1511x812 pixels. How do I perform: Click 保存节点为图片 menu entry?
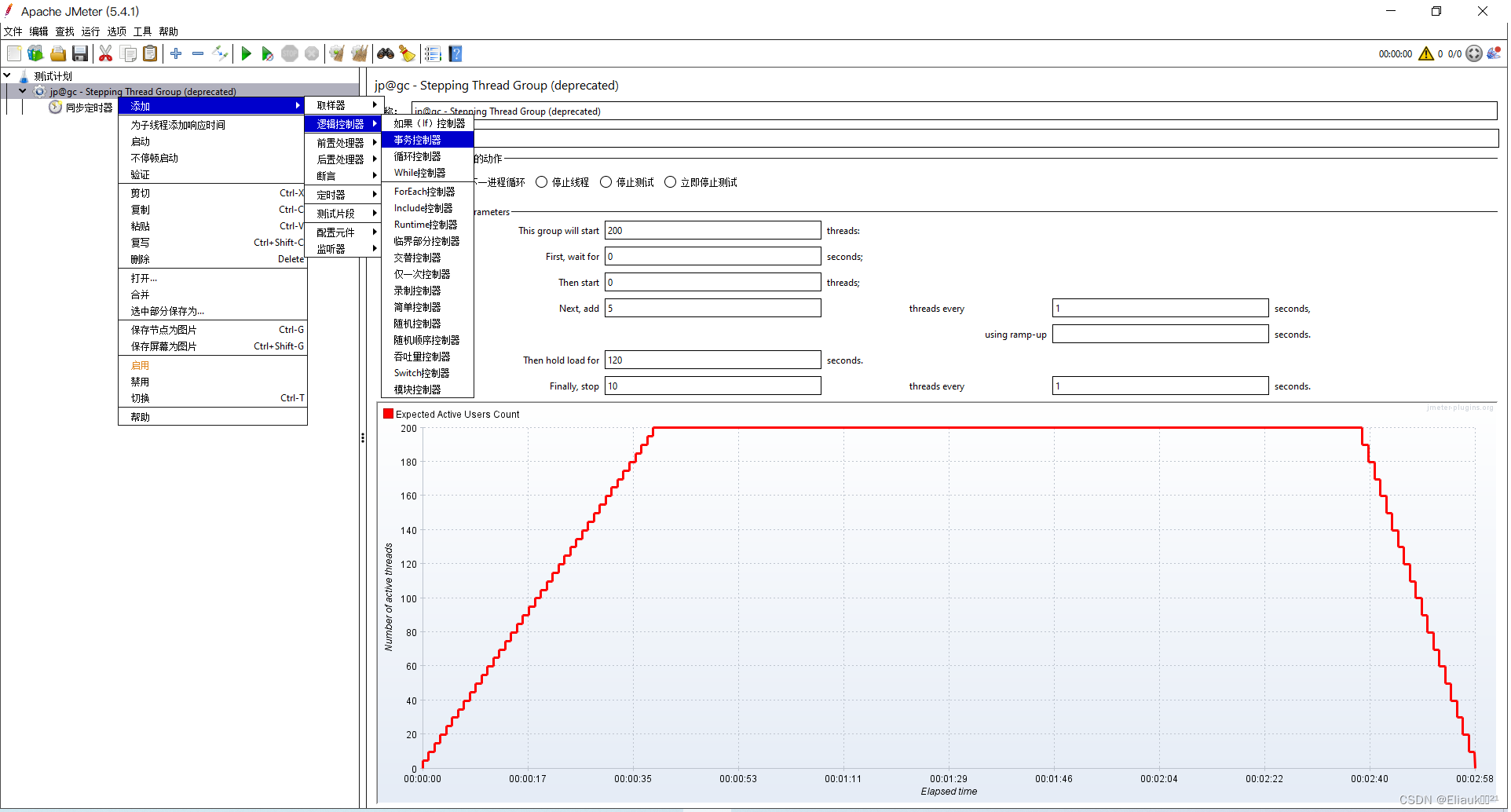(x=212, y=330)
